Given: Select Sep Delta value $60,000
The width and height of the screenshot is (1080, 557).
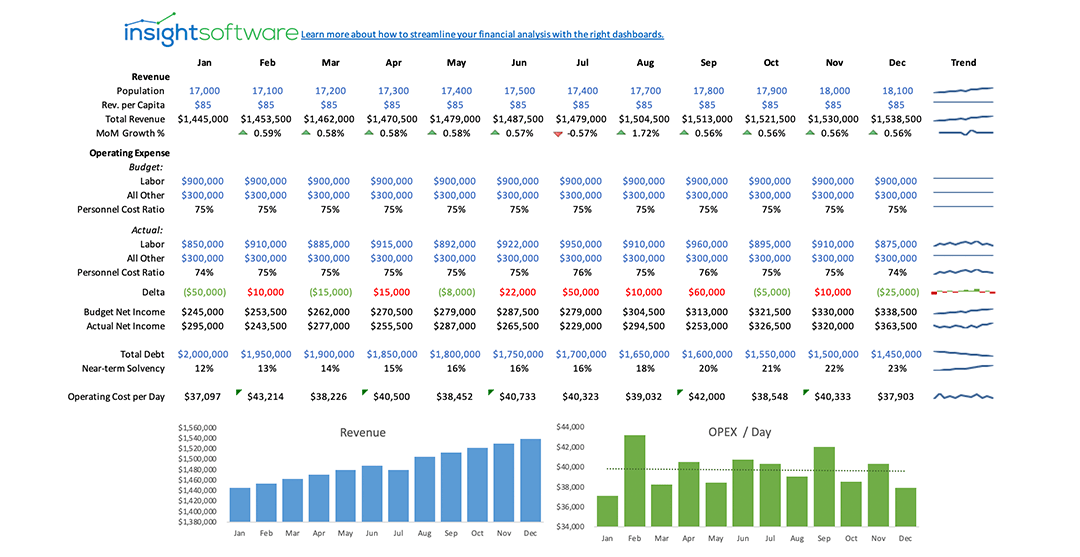Looking at the screenshot, I should pos(707,292).
